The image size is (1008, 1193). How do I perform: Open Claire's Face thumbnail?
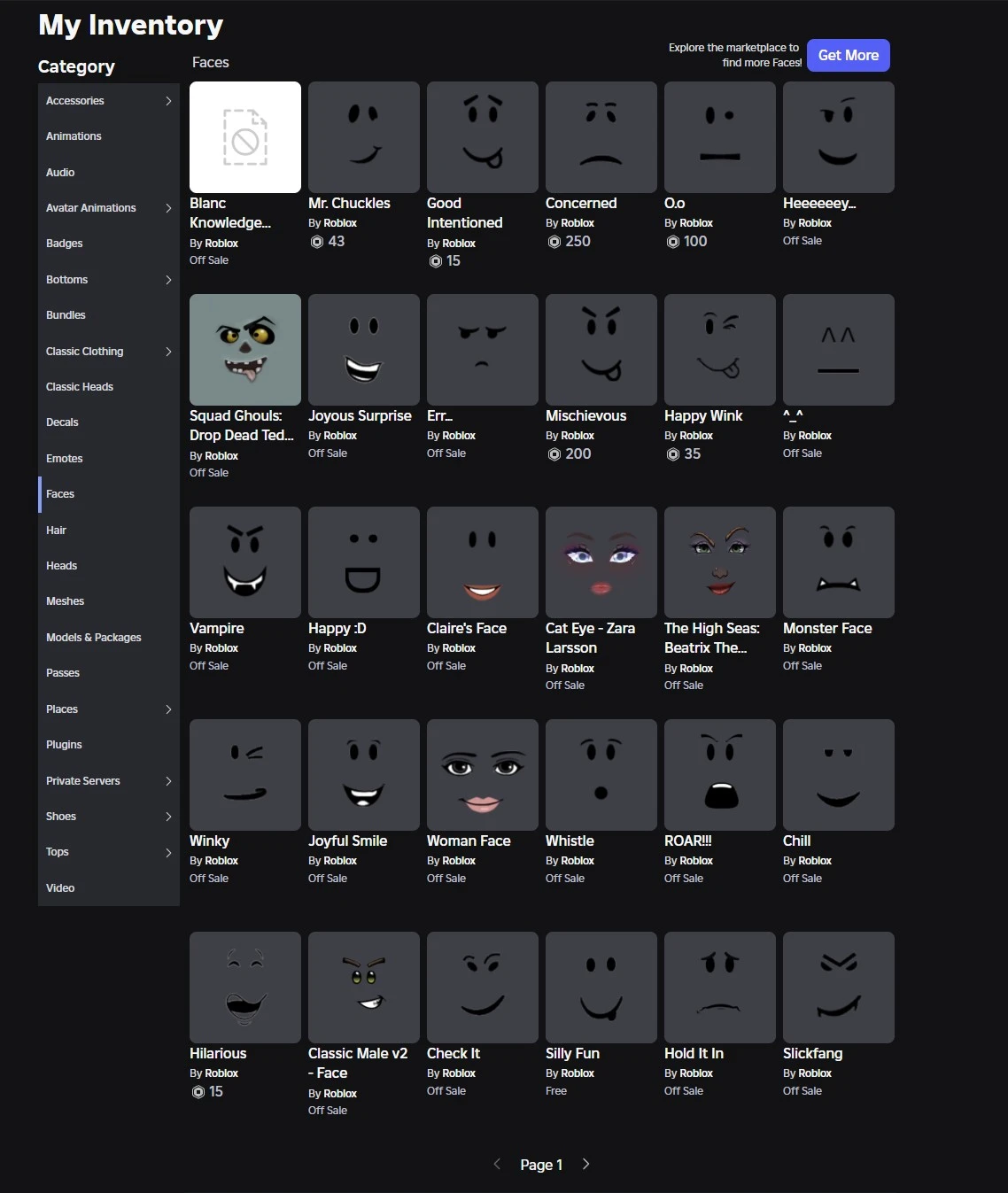(x=483, y=562)
